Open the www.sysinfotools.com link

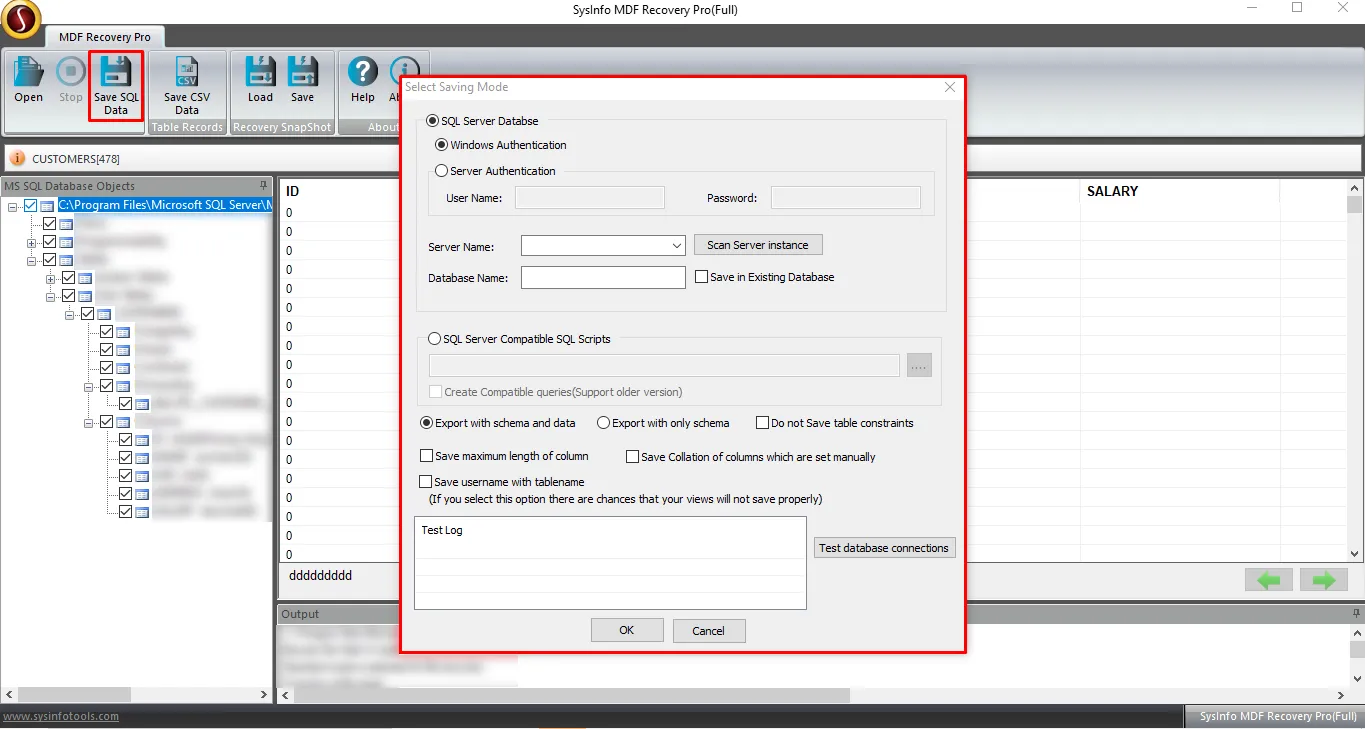point(61,716)
